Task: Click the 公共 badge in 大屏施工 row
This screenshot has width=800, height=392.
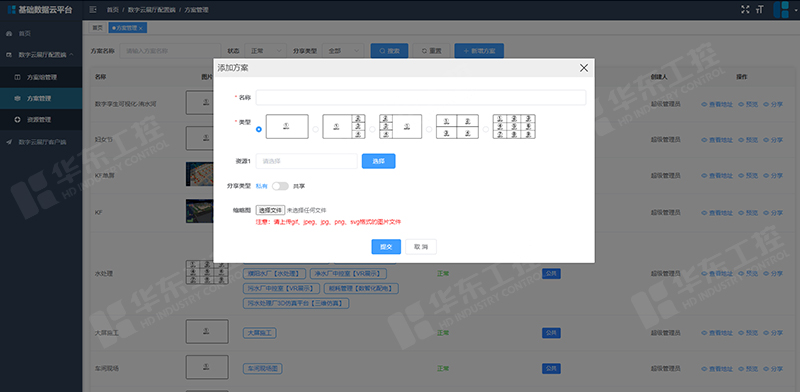Action: click(x=551, y=333)
